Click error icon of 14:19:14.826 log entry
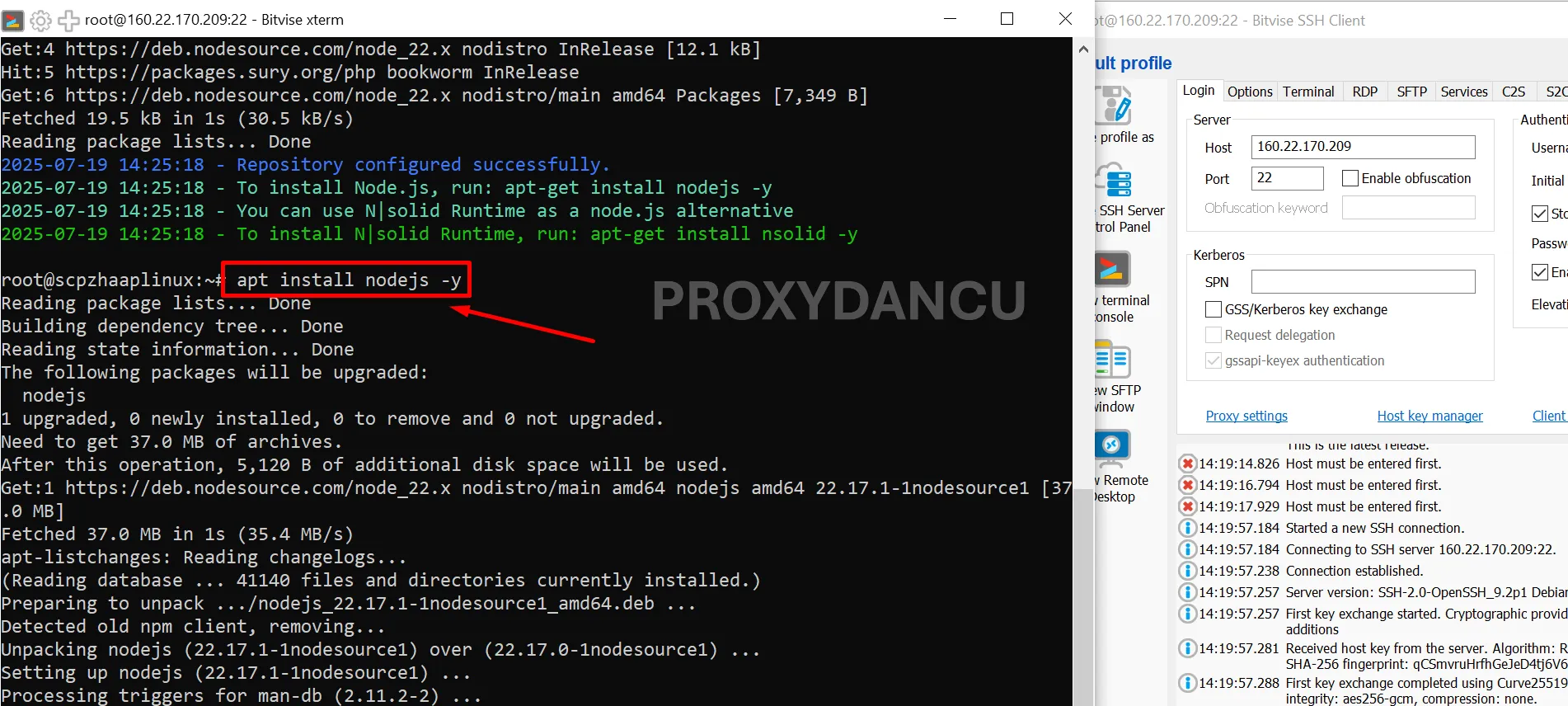The height and width of the screenshot is (706, 1568). 1188,464
